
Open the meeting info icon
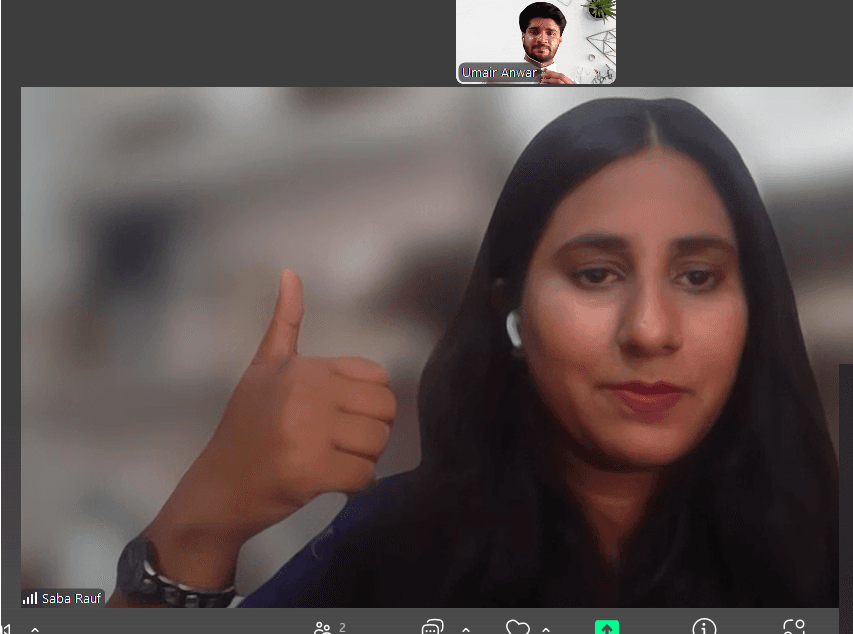pyautogui.click(x=704, y=626)
